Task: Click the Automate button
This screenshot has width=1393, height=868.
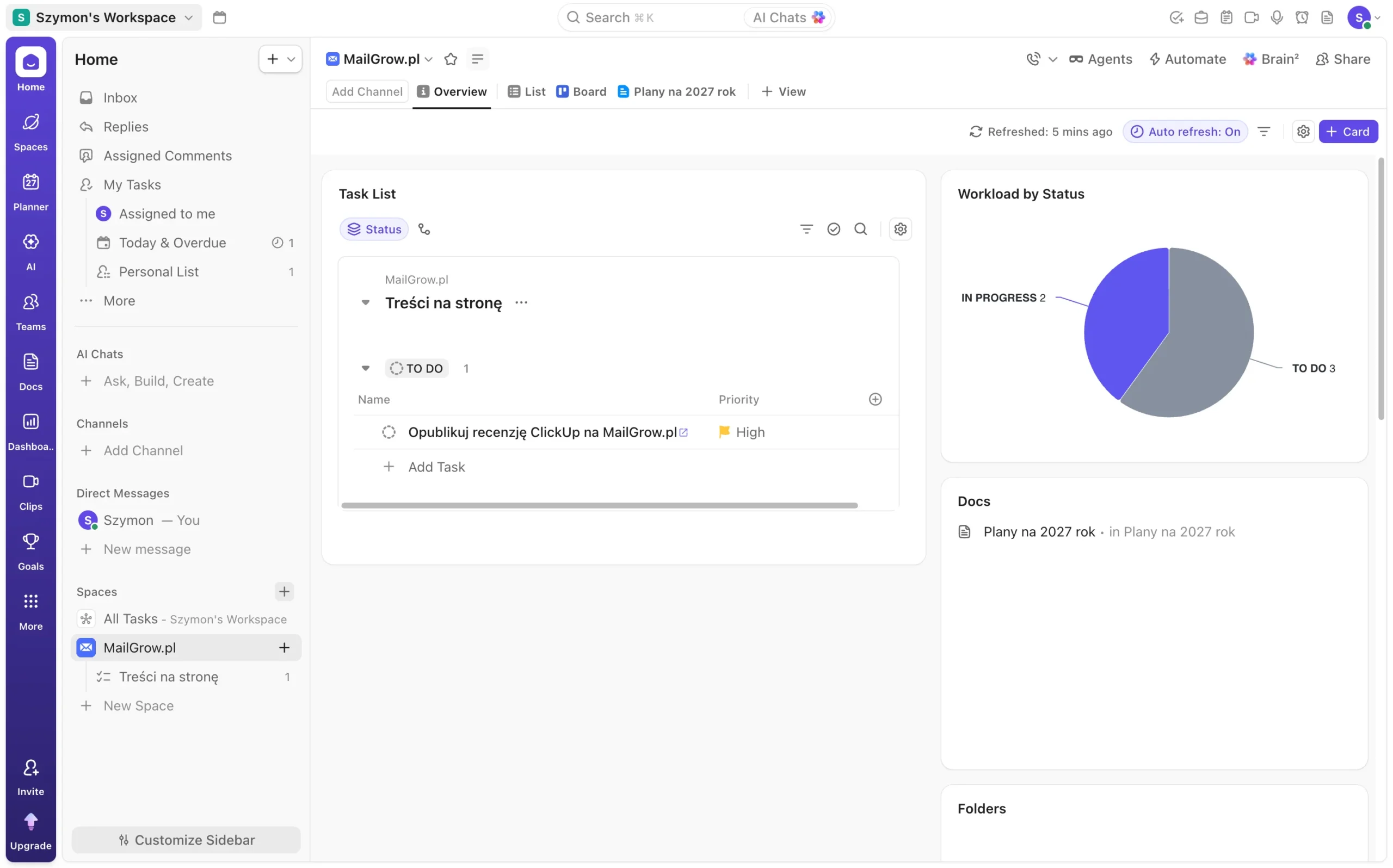Action: pos(1187,59)
